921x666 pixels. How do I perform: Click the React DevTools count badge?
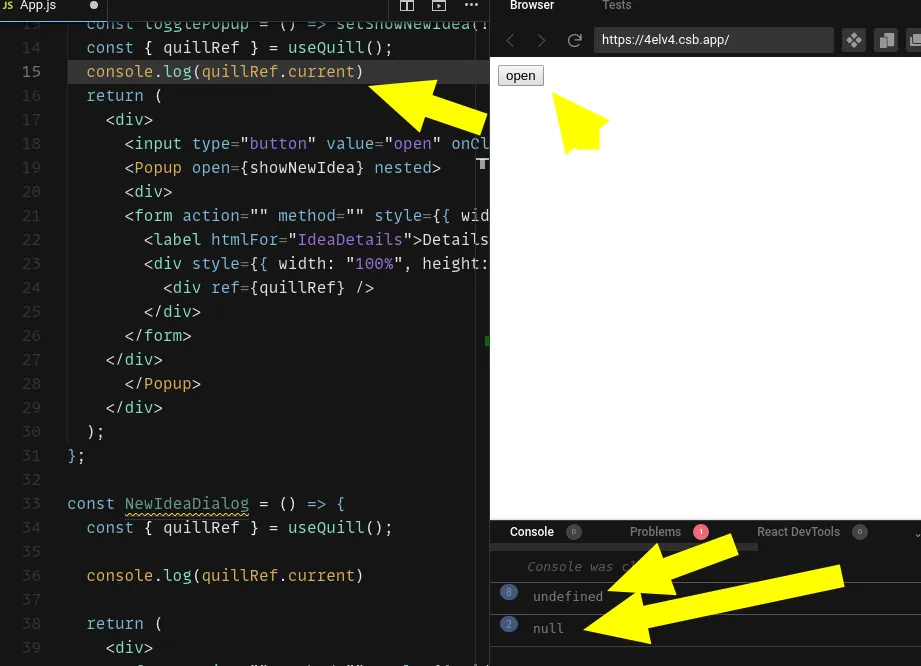click(x=859, y=532)
